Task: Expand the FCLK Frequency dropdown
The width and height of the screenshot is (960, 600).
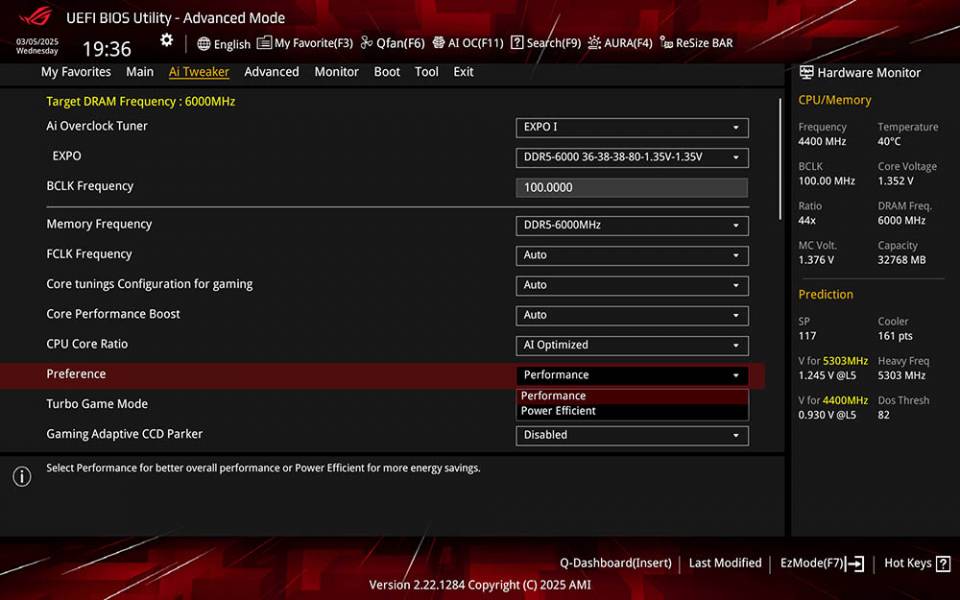Action: point(632,255)
